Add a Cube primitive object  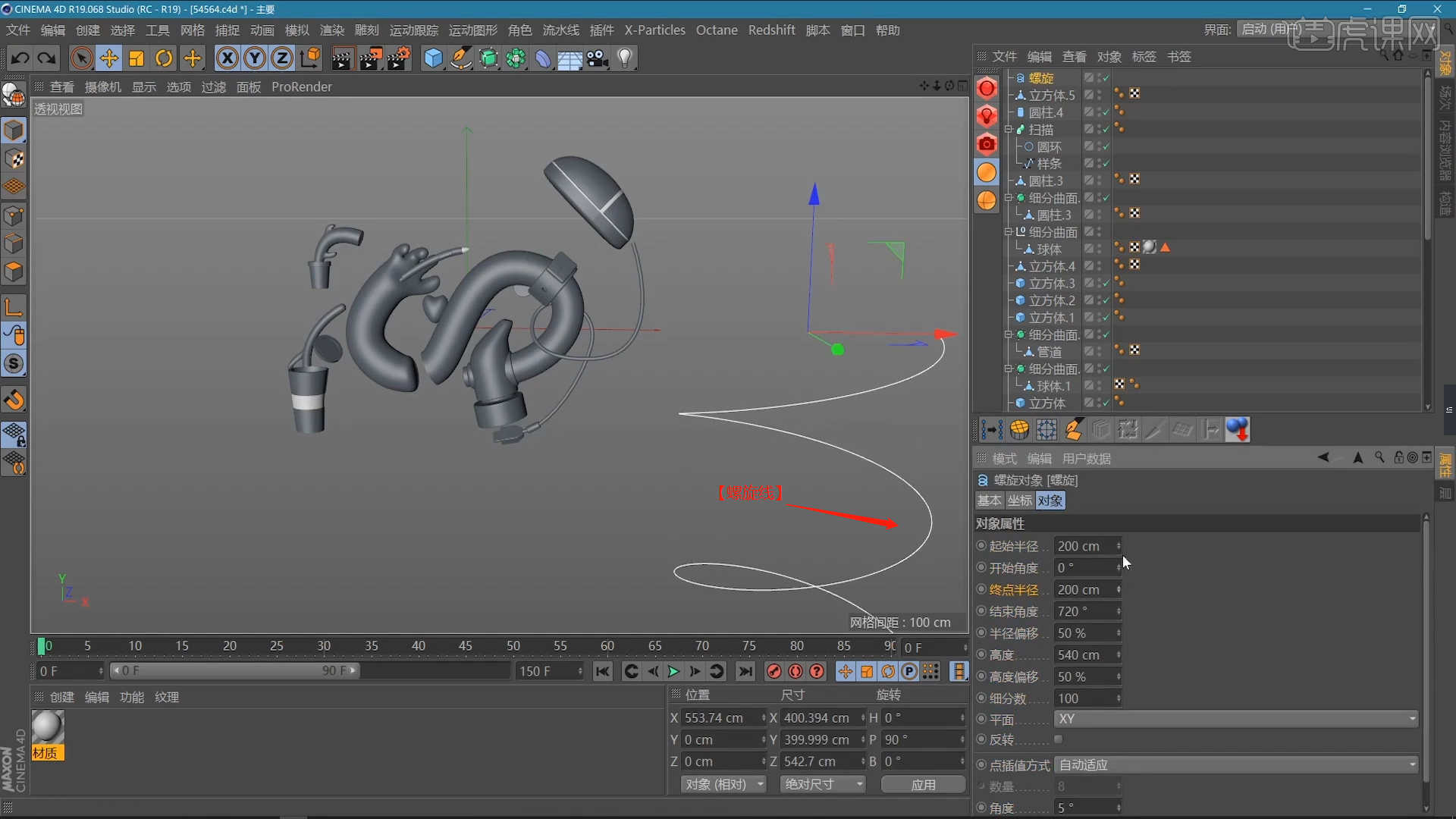point(433,58)
